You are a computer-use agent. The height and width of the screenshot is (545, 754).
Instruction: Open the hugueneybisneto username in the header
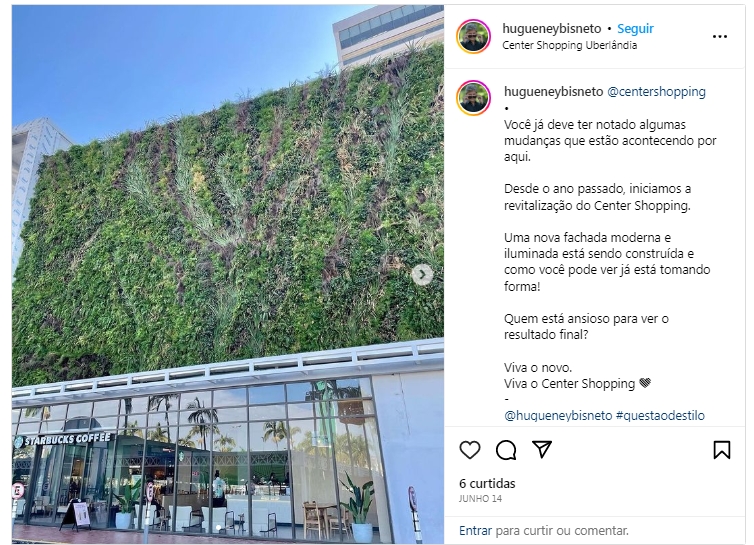click(x=552, y=29)
